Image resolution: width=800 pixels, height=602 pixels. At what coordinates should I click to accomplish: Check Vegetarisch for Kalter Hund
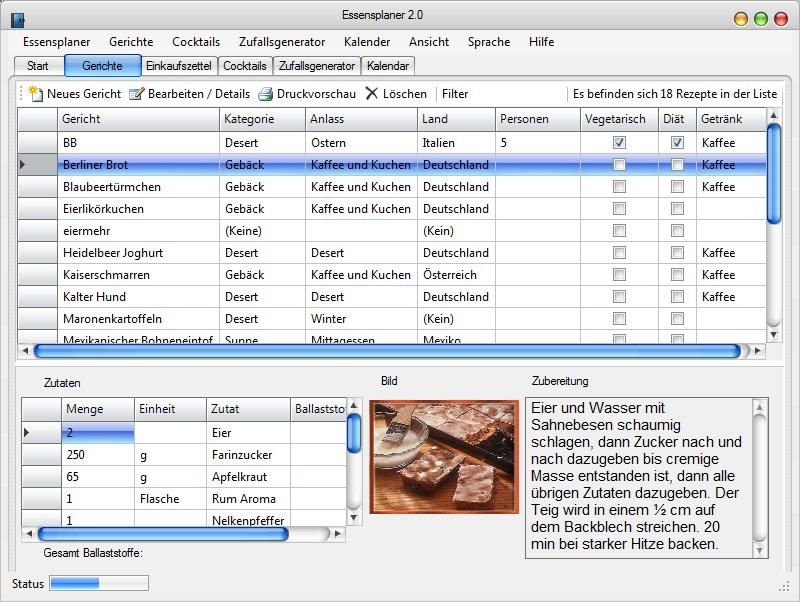tap(619, 296)
